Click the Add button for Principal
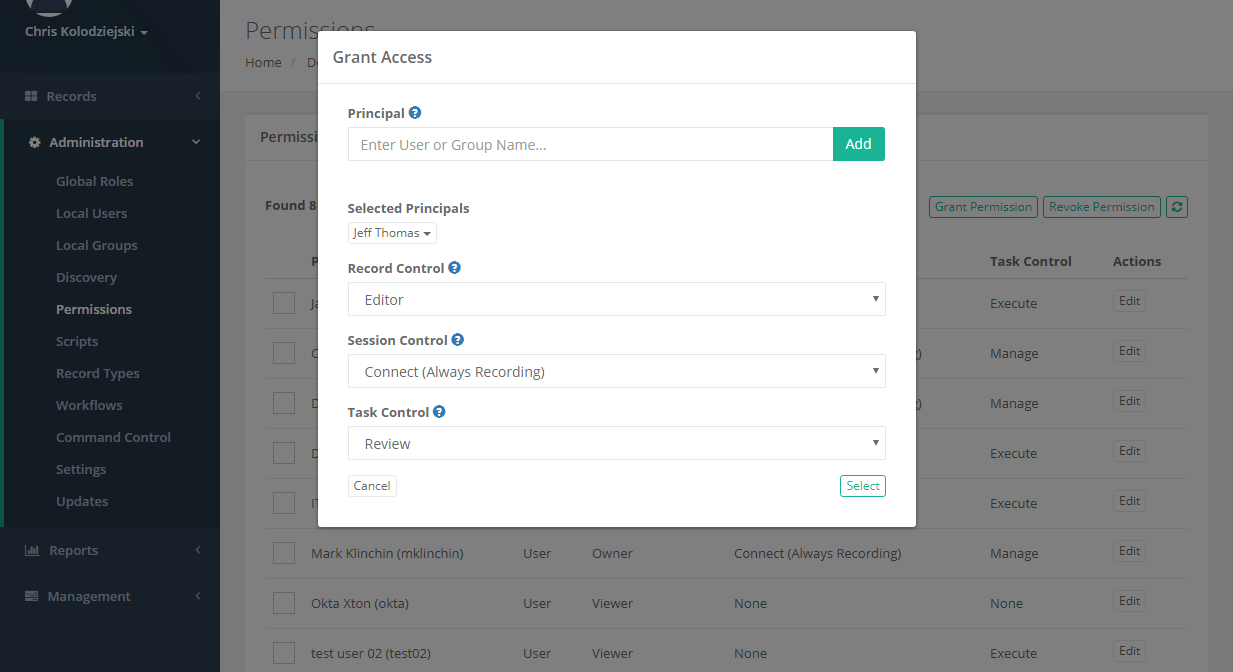 click(858, 143)
